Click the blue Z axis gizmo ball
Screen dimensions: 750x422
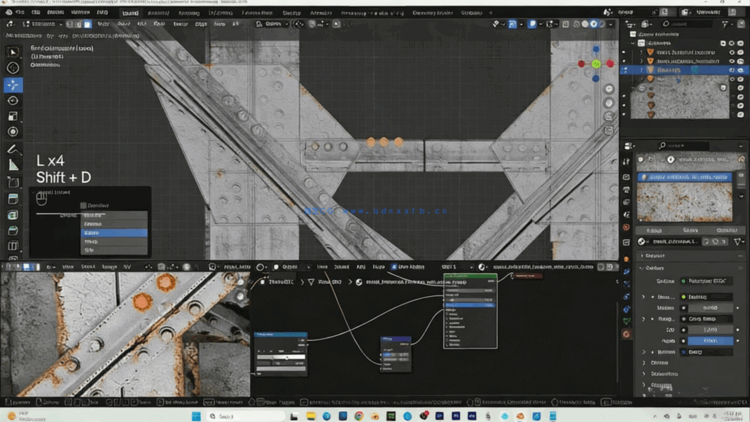[x=596, y=49]
